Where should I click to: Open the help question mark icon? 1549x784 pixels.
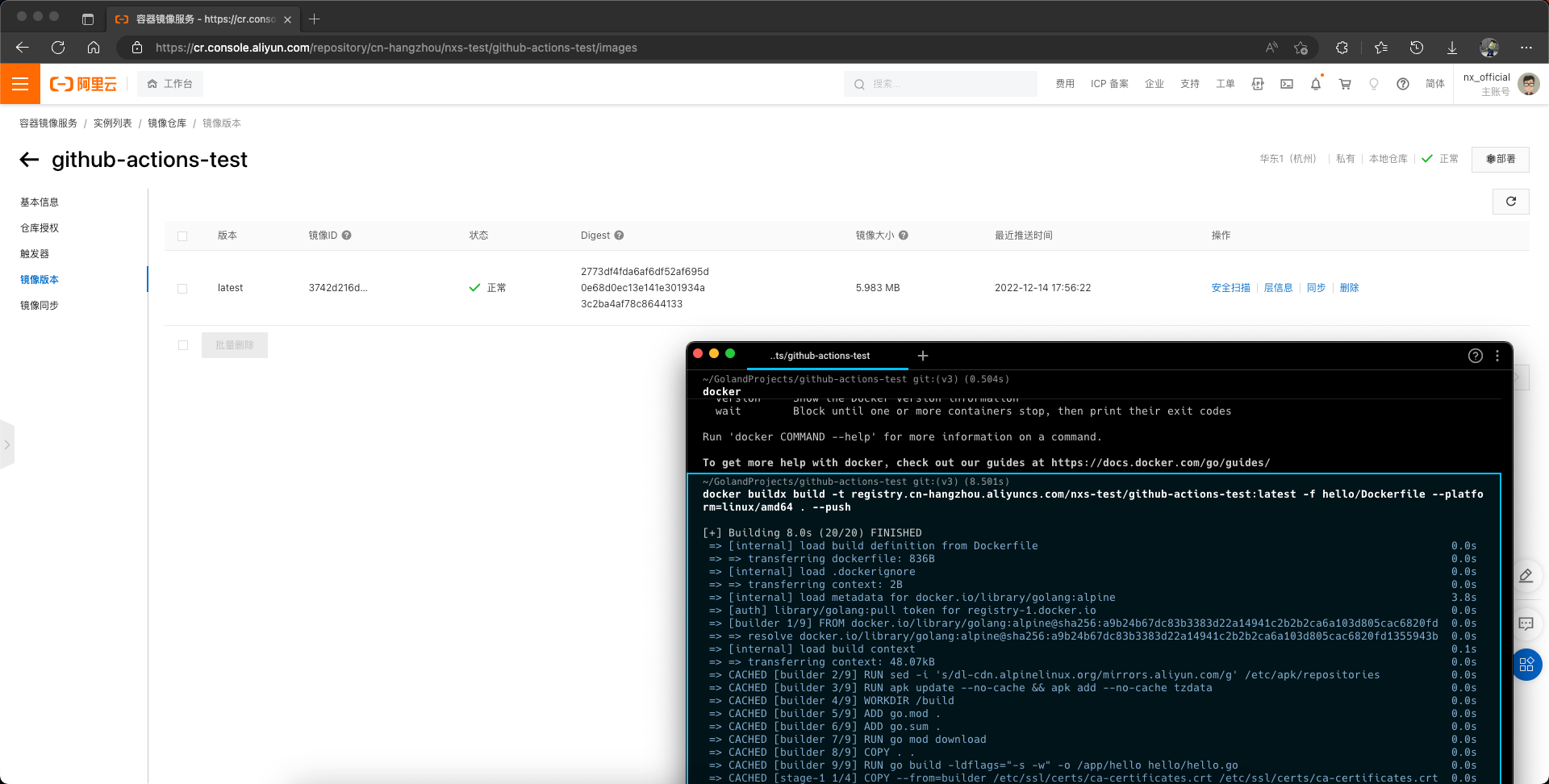1403,84
